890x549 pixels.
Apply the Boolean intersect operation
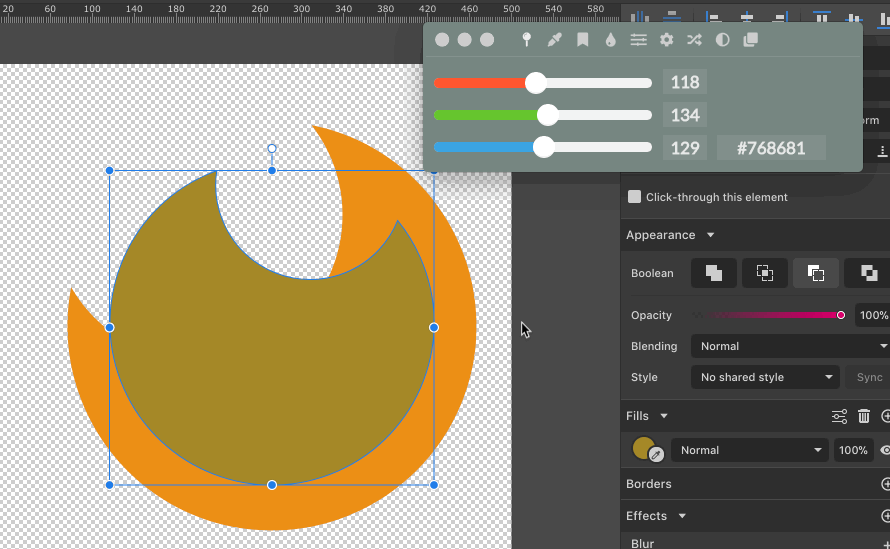tap(765, 273)
